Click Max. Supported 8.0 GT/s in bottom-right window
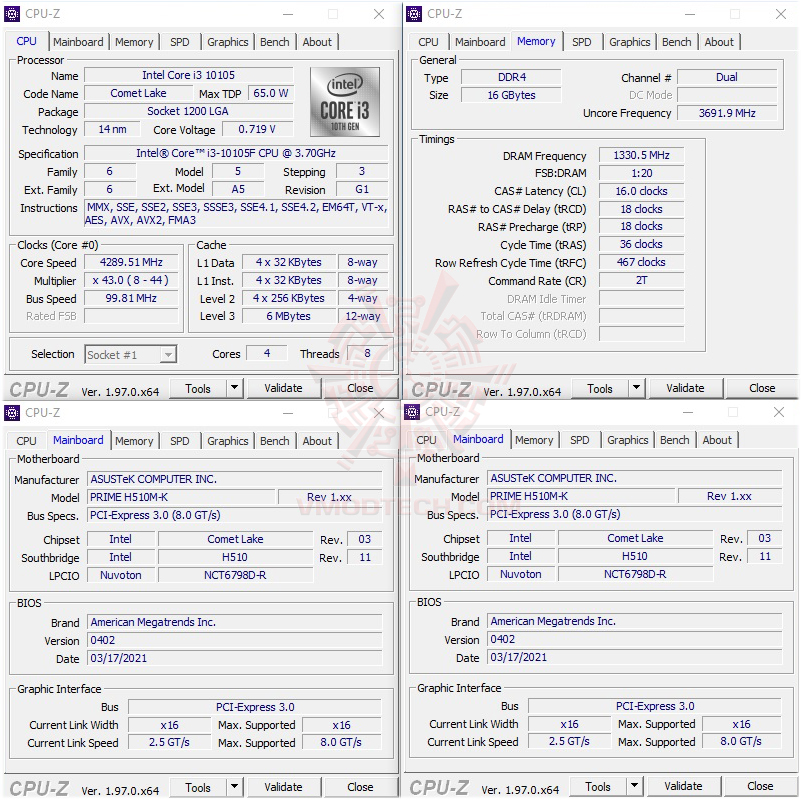 point(741,741)
